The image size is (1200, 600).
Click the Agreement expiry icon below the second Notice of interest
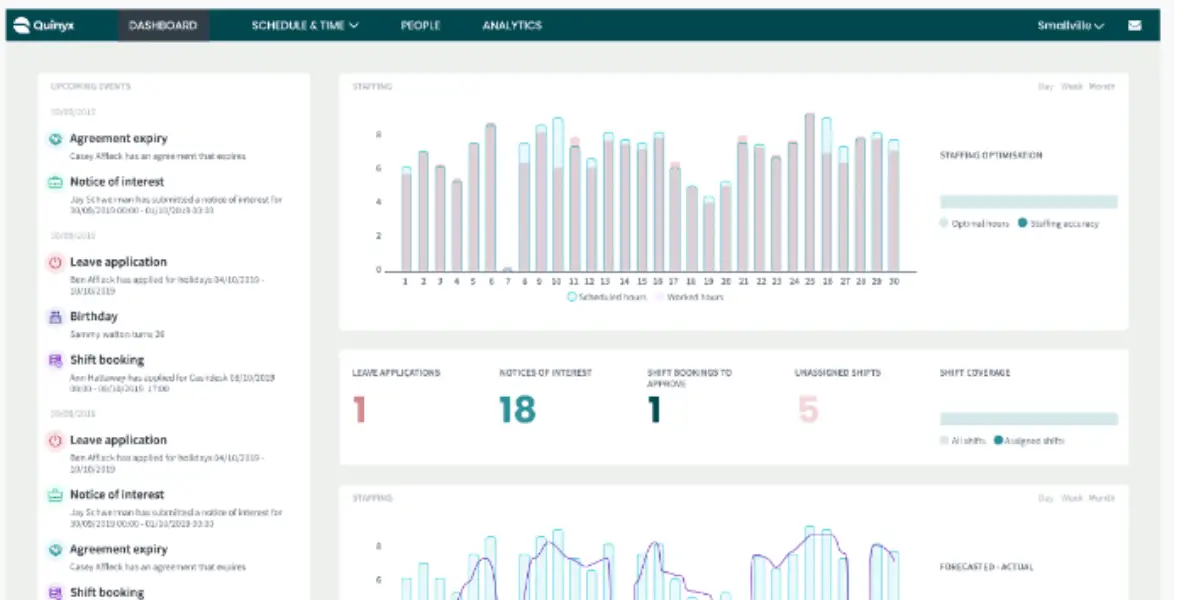click(x=56, y=550)
